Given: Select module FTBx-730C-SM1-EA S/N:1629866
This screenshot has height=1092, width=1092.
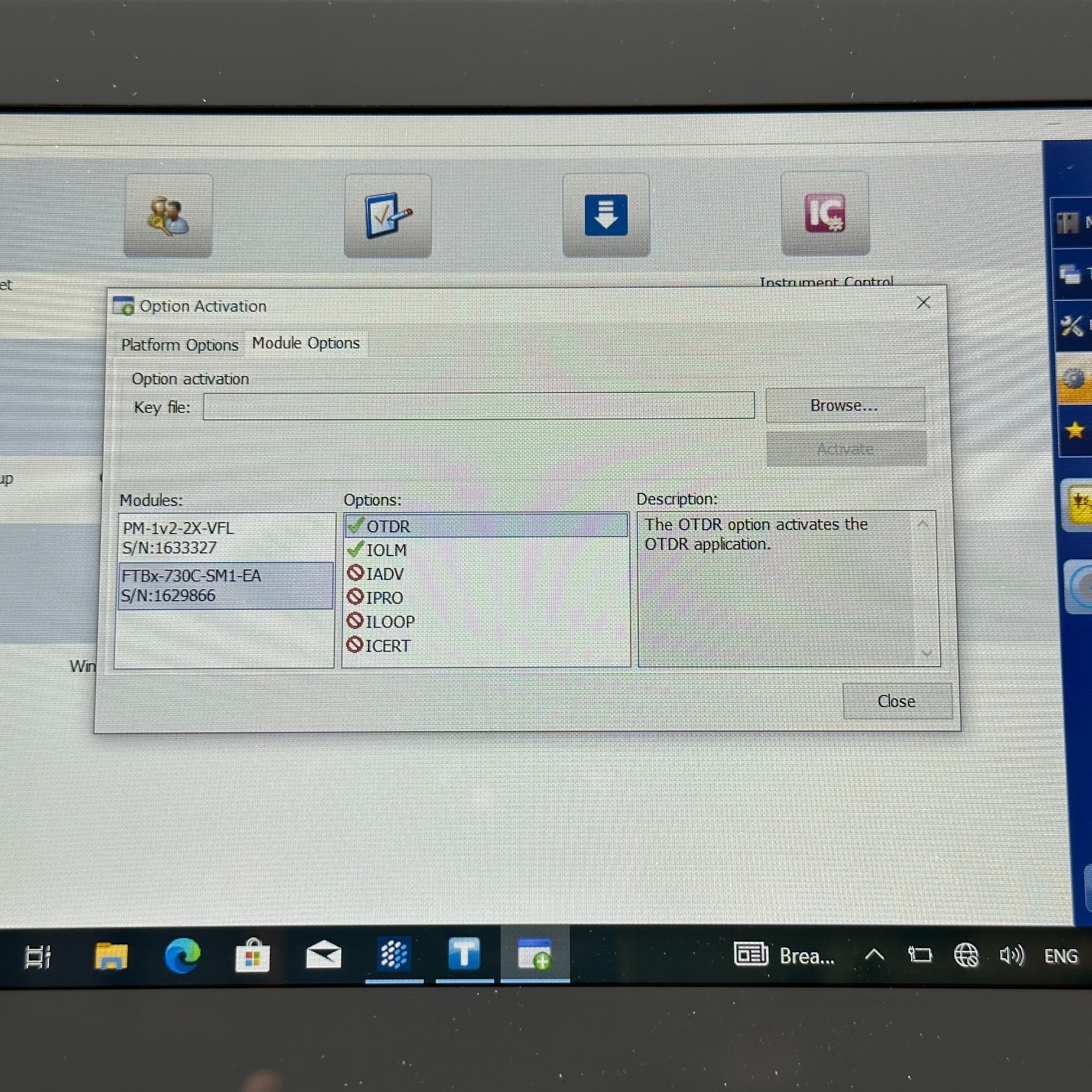Looking at the screenshot, I should [225, 586].
